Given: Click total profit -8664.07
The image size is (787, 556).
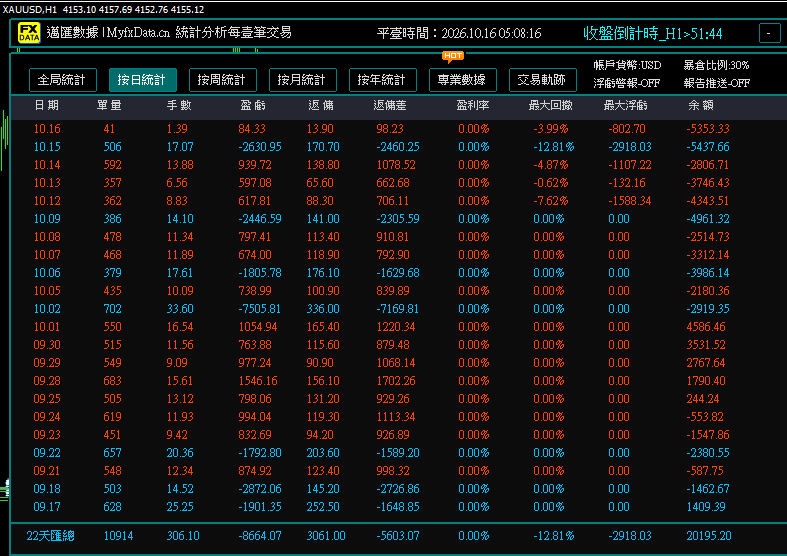Looking at the screenshot, I should click(259, 536).
